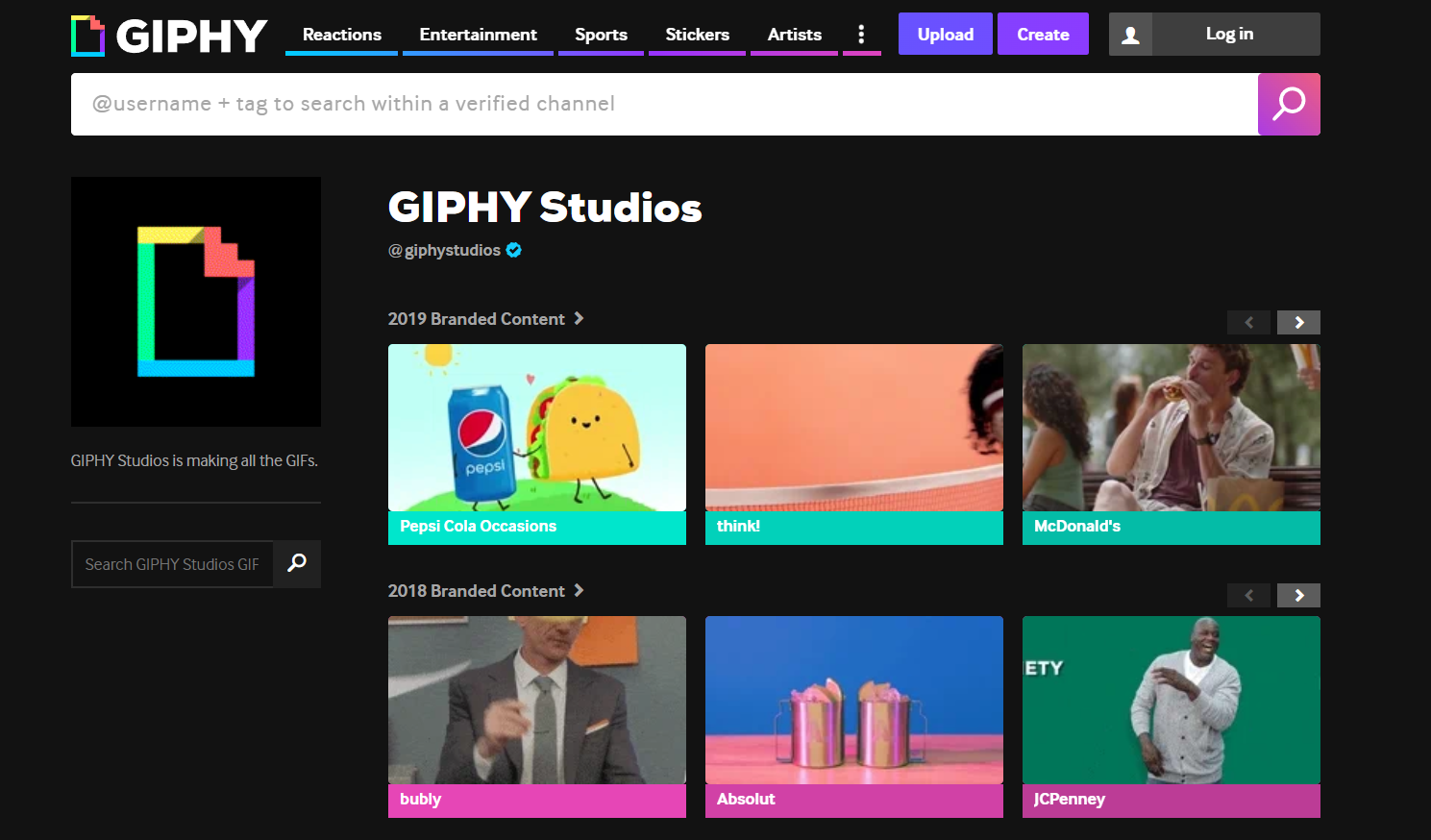Click the Create button
The width and height of the screenshot is (1431, 840).
(1043, 34)
